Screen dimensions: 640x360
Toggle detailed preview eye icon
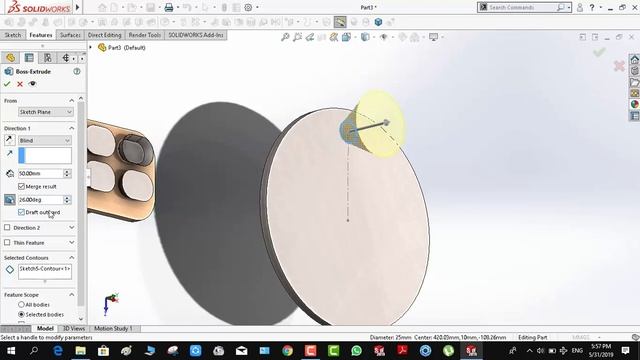[x=33, y=84]
